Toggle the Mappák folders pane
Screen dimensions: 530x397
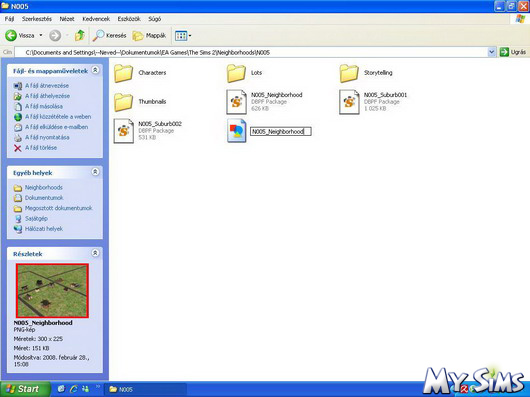tap(149, 35)
